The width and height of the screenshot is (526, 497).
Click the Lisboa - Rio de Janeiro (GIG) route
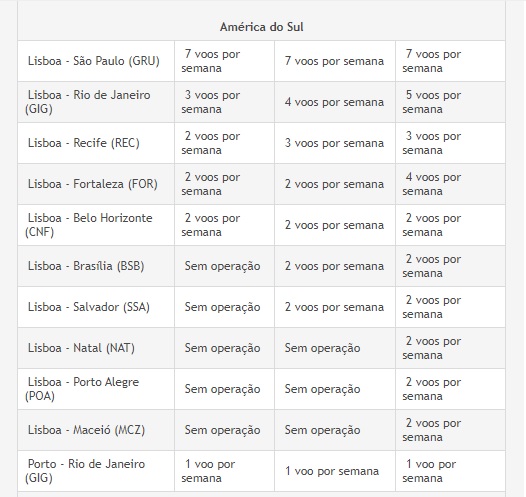(96, 102)
